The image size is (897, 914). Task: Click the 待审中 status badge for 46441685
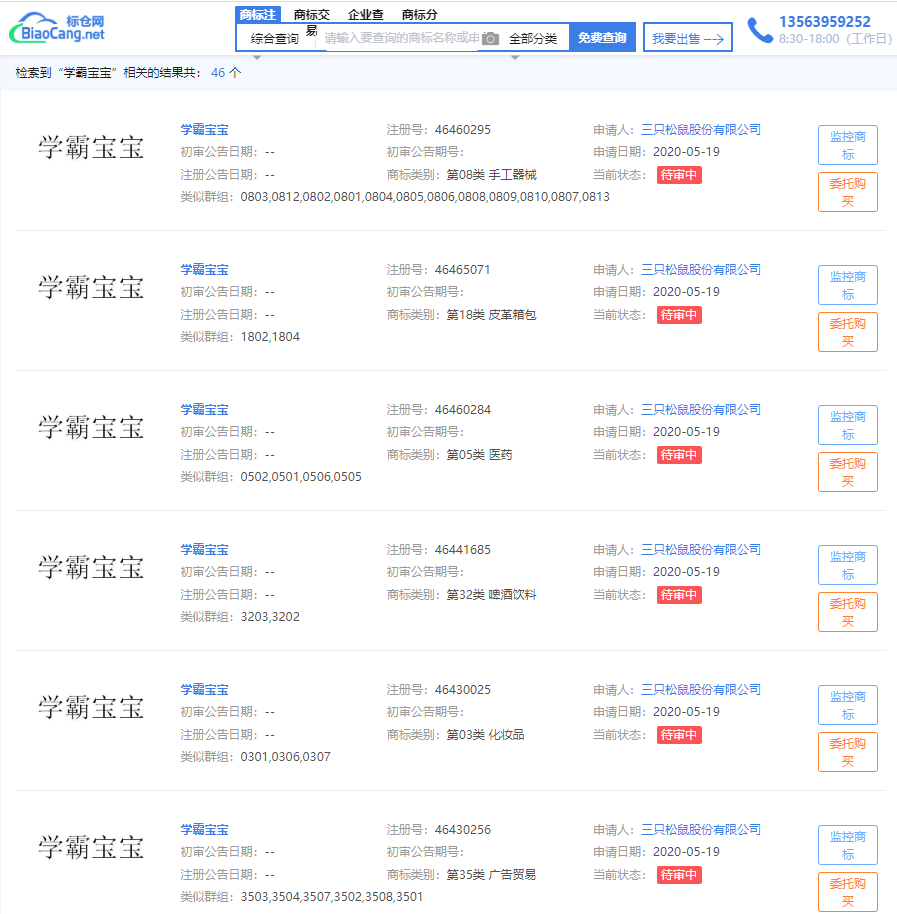coord(679,595)
